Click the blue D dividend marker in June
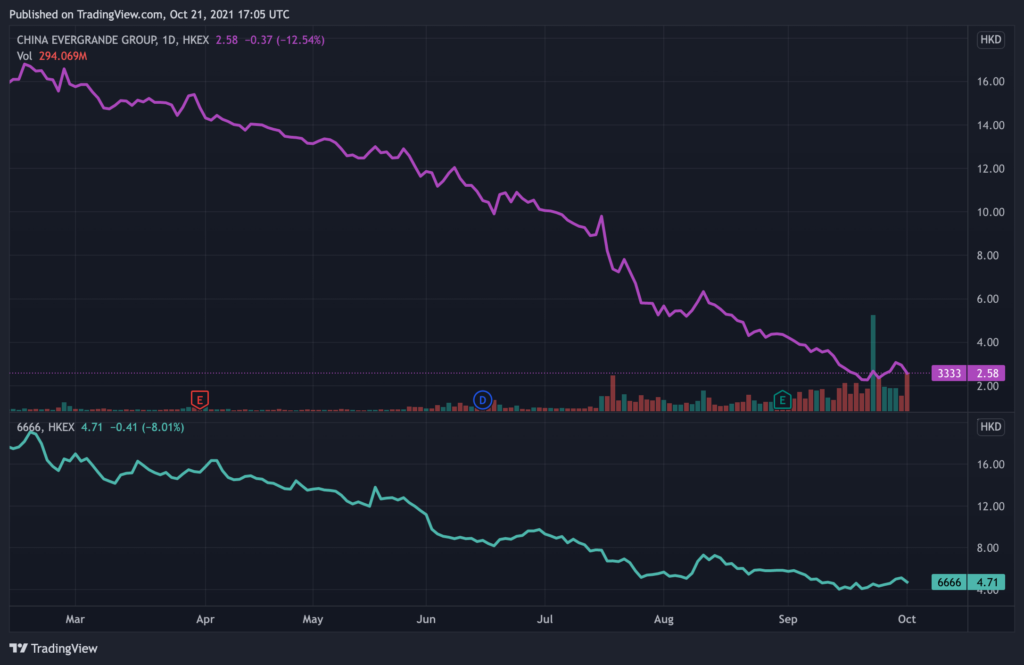1024x665 pixels. tap(483, 400)
